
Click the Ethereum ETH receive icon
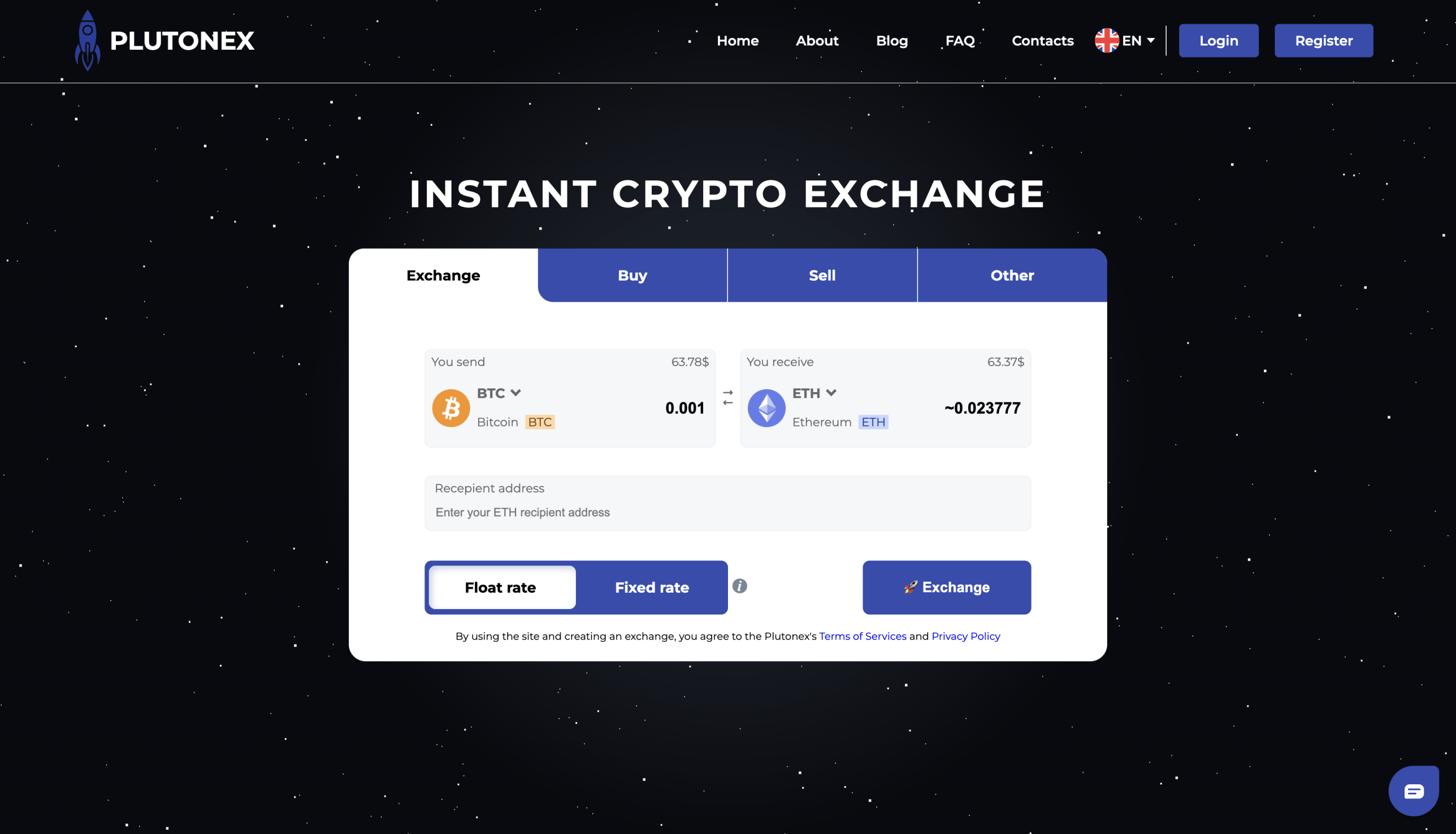click(766, 407)
